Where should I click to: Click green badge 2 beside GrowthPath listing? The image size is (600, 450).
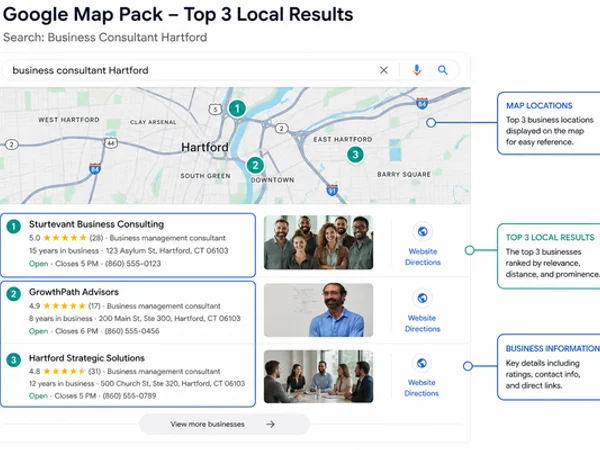coord(14,294)
